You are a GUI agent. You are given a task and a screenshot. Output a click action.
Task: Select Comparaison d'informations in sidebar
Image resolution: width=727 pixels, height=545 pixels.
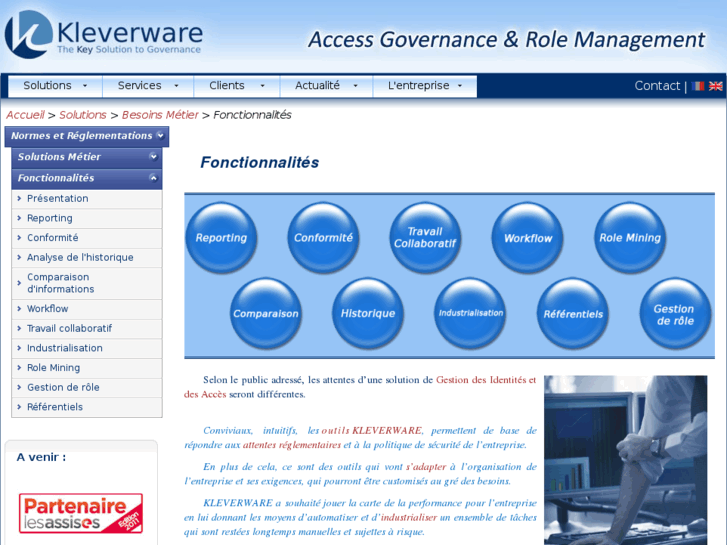point(87,283)
